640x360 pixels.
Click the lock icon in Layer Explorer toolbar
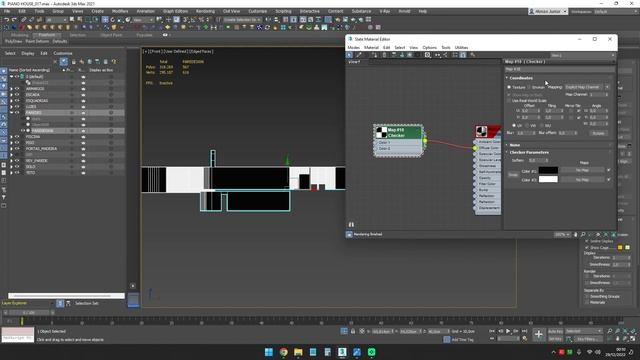pos(73,62)
